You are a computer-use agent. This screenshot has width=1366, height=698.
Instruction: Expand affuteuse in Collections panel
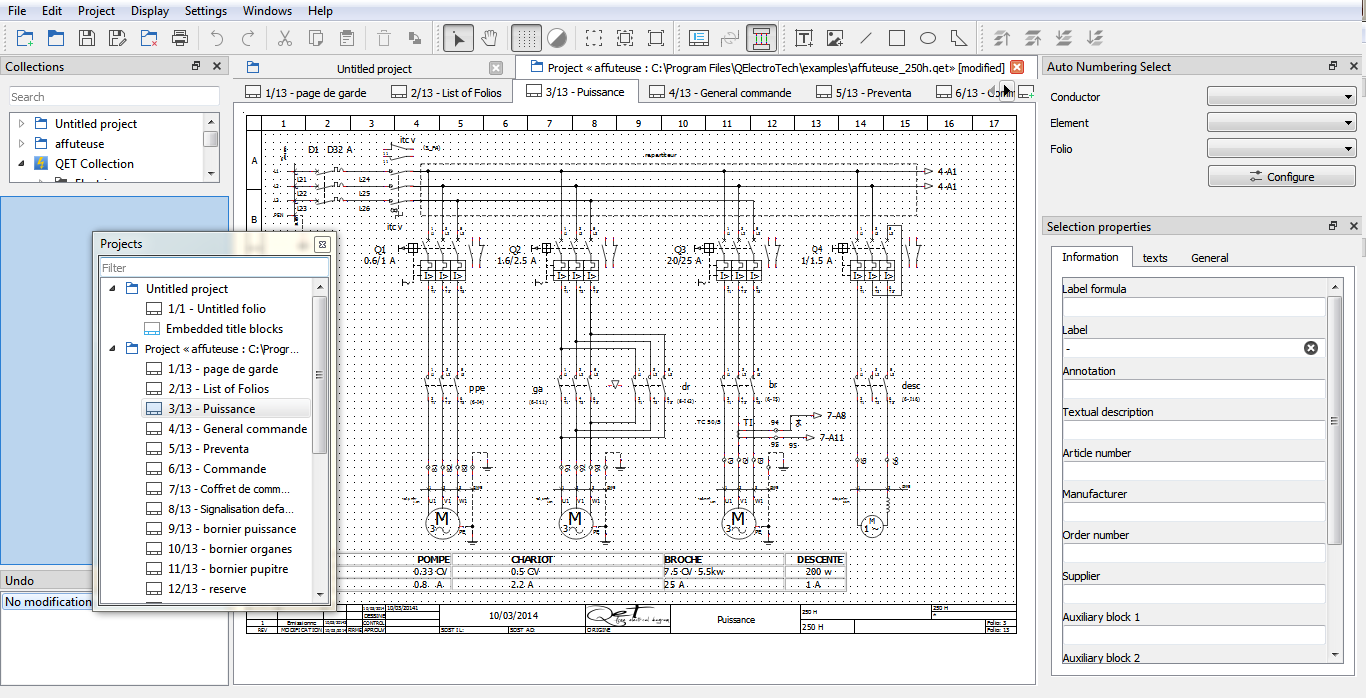[21, 144]
